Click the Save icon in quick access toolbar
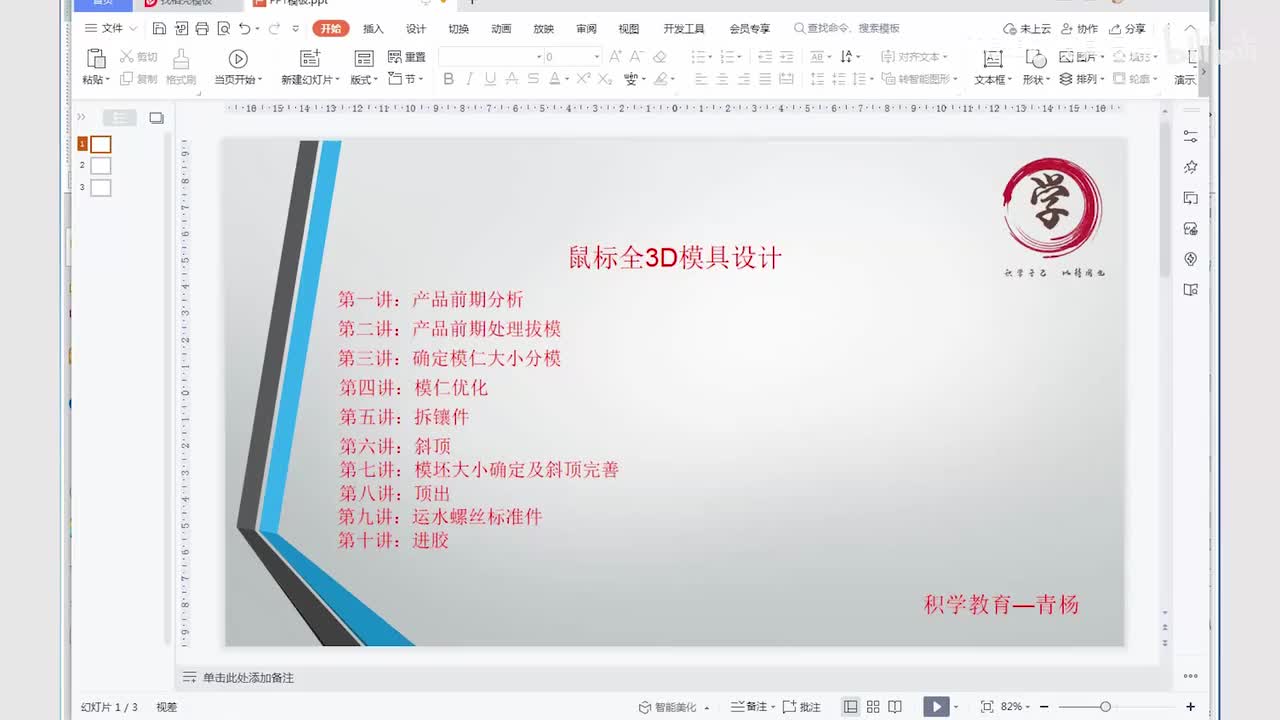Screen dimensions: 1280x720 [159, 28]
